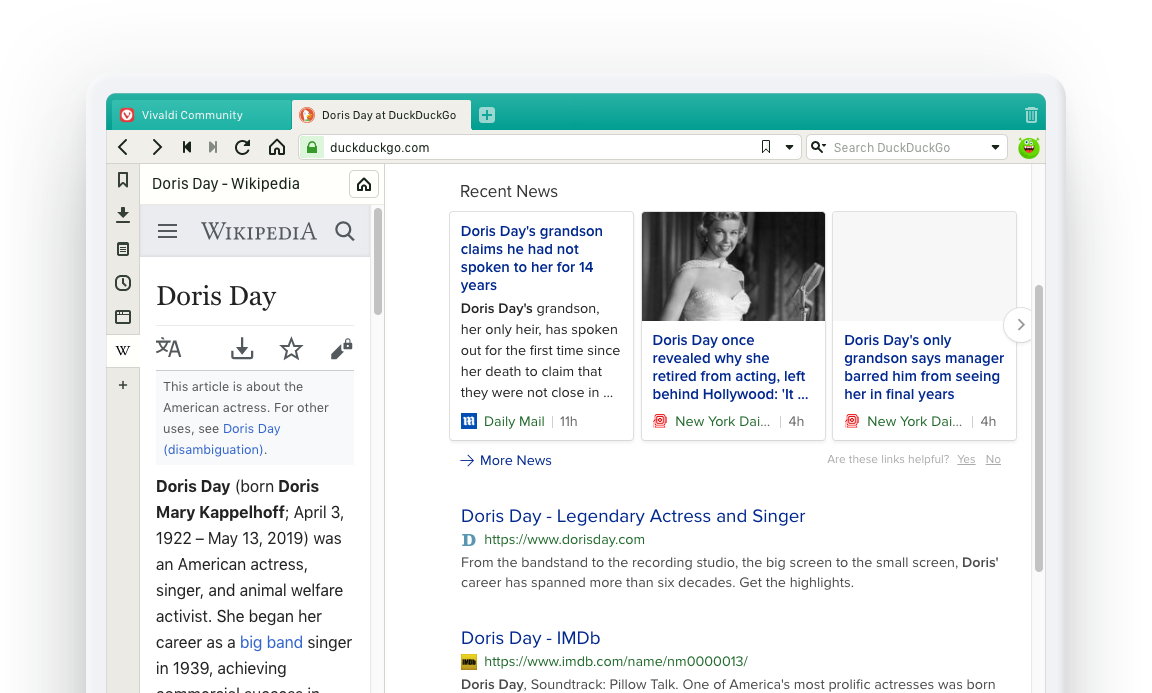
Task: Open the Wikipedia hamburger menu
Action: click(x=167, y=231)
